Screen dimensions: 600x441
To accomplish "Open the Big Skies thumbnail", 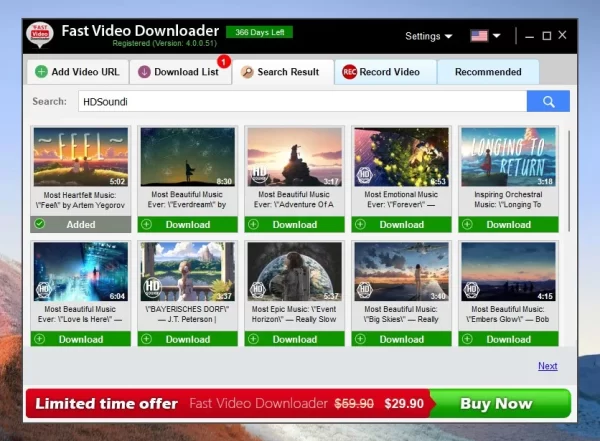I will tap(401, 271).
